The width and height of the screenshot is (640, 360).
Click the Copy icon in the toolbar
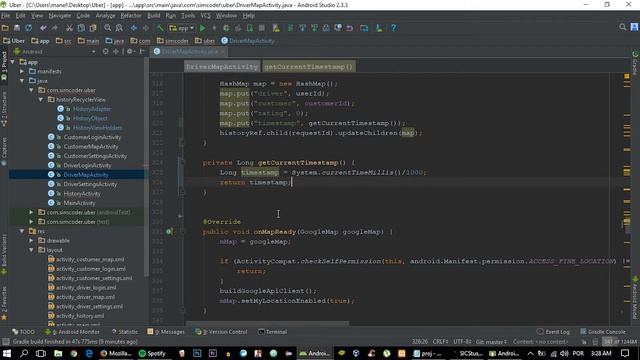pyautogui.click(x=81, y=28)
